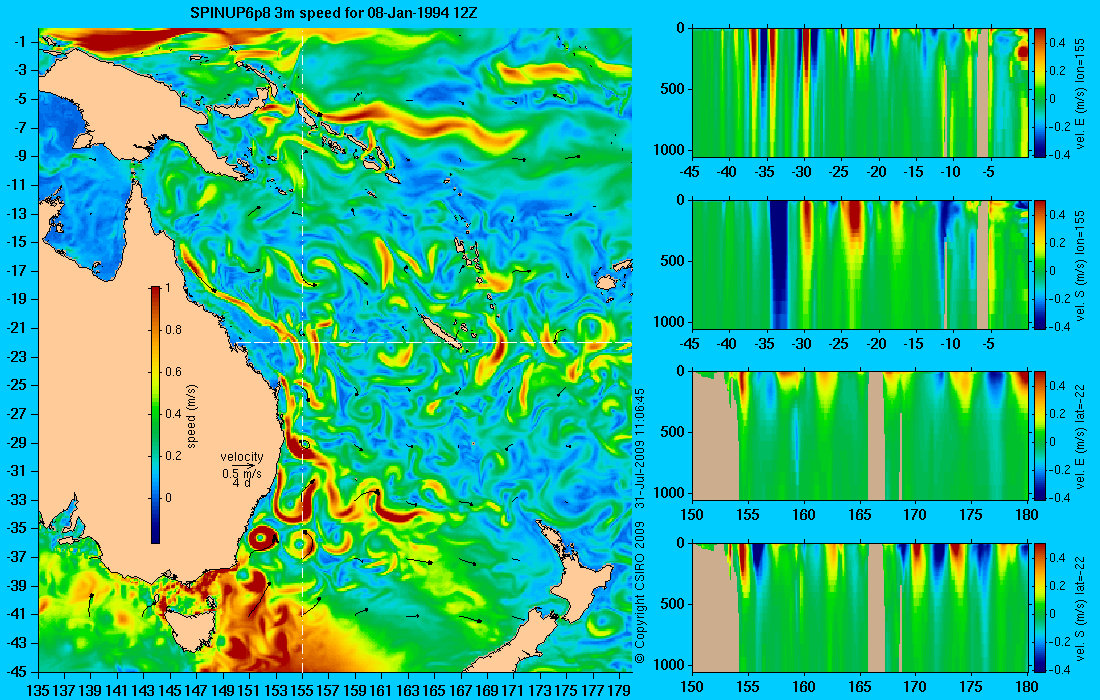Open the 'vel. E (m/s) lon=155' section plot
Image resolution: width=1100 pixels, height=700 pixels.
pos(860,93)
